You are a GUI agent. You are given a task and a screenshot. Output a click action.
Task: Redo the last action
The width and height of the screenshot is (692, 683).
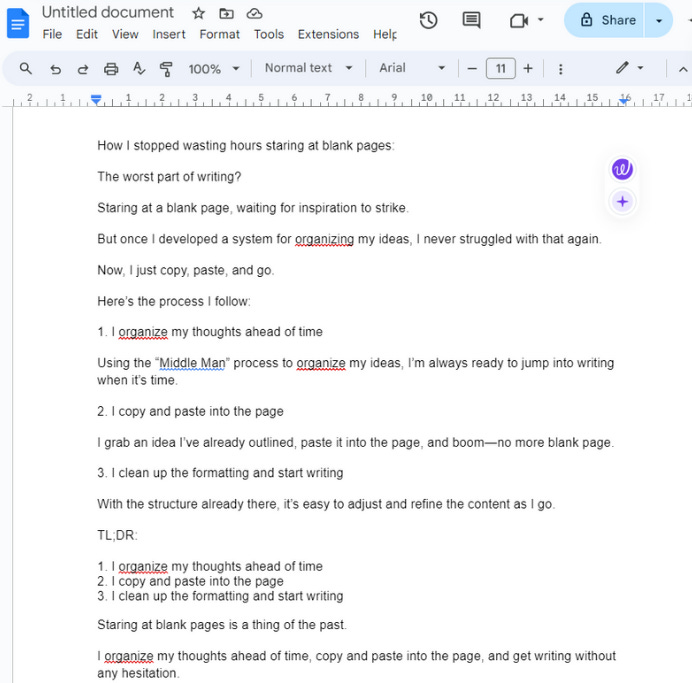point(83,69)
